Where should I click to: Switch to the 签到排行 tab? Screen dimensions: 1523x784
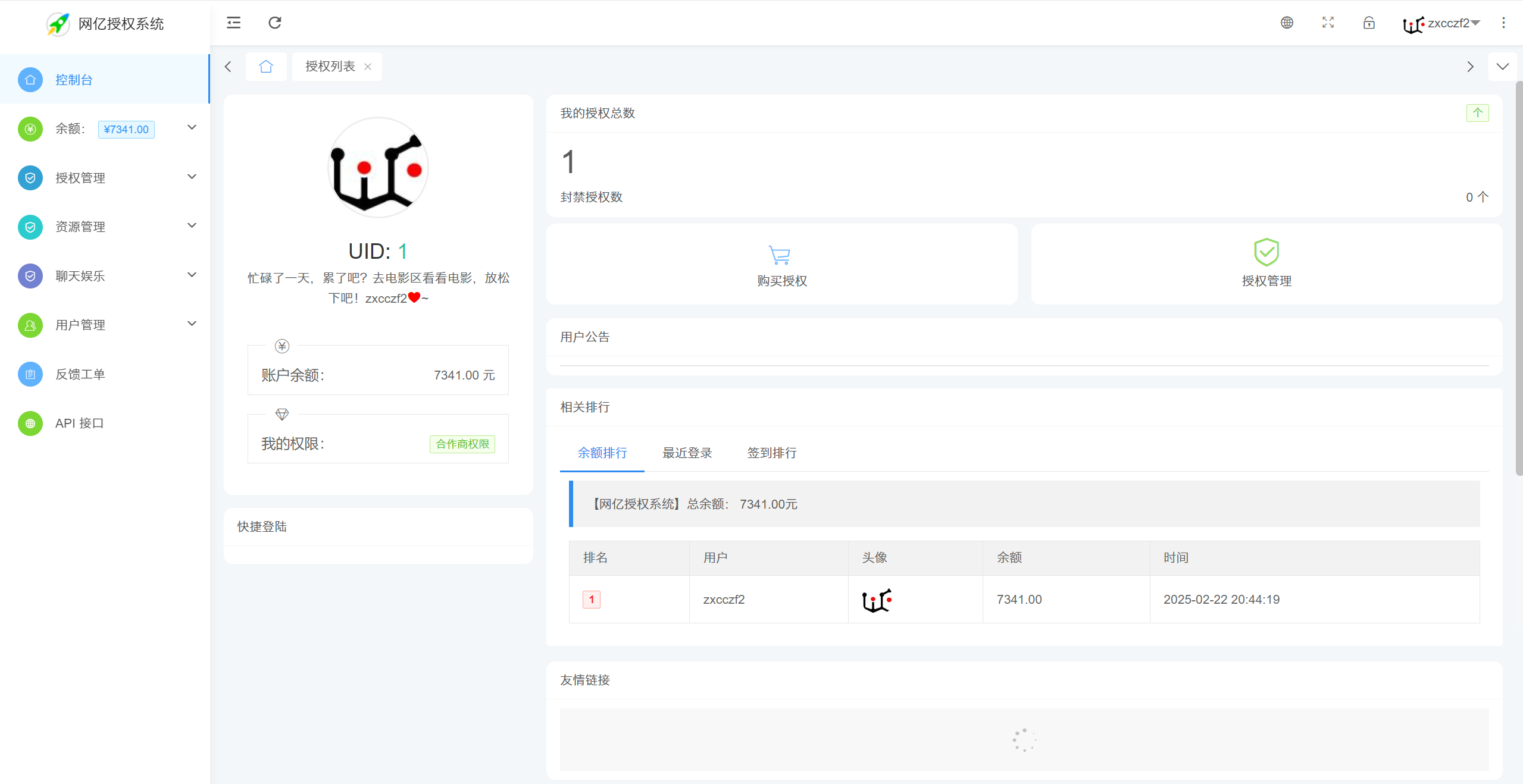[771, 453]
